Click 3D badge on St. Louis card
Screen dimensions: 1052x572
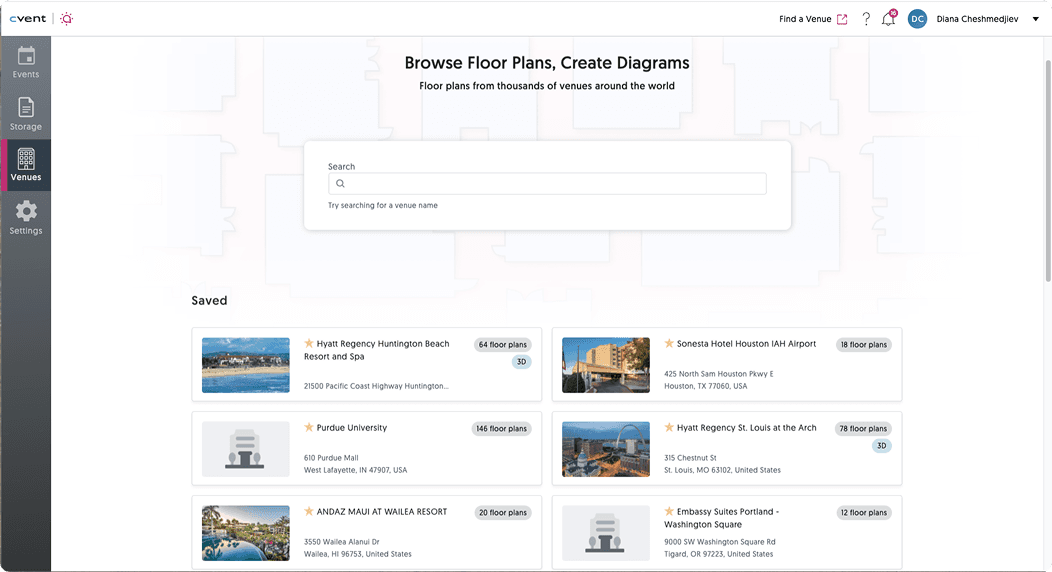click(x=882, y=445)
